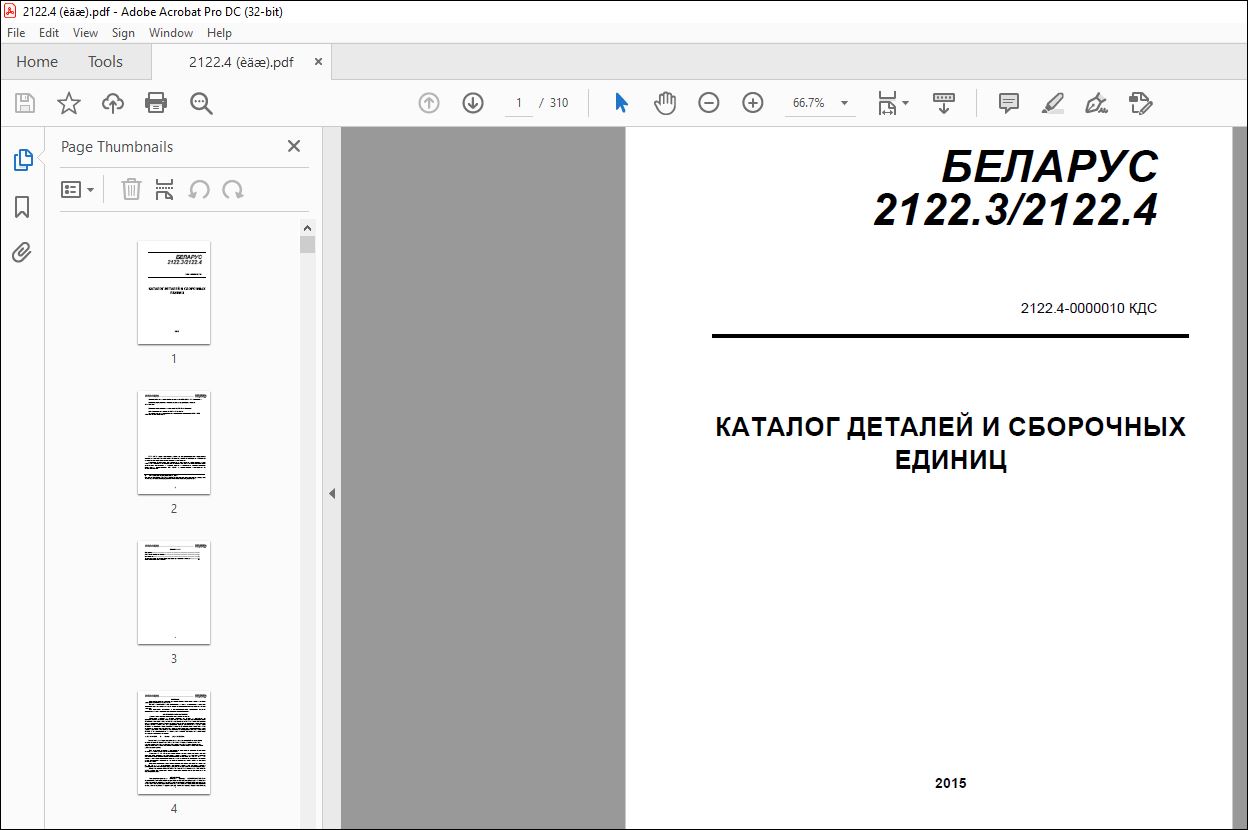Image resolution: width=1248 pixels, height=830 pixels.
Task: Zoom out with the minus icon
Action: click(x=709, y=103)
